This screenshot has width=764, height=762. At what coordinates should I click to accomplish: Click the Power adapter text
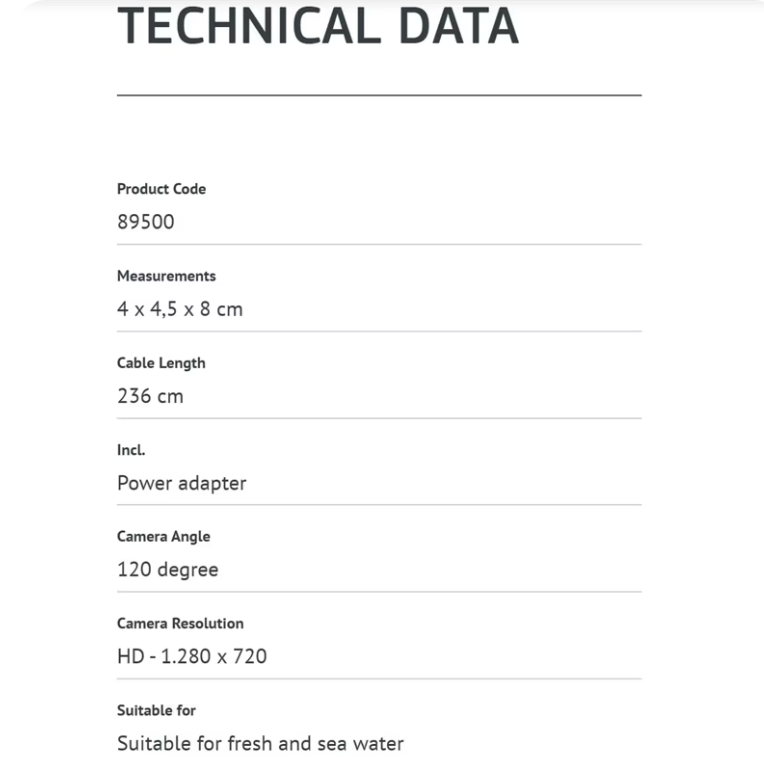point(181,483)
